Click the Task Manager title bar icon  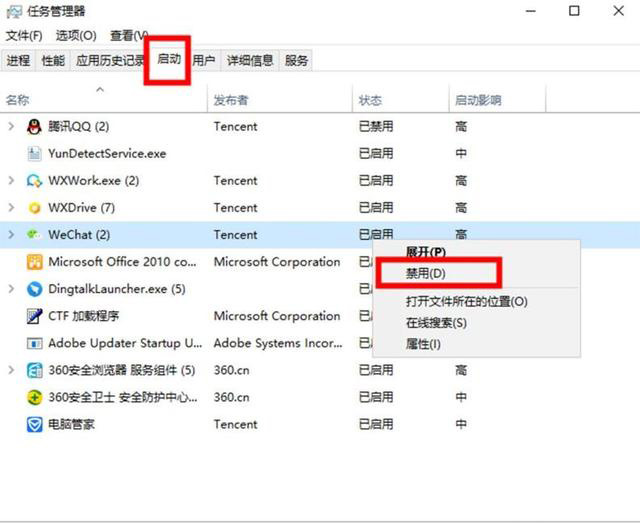[14, 11]
